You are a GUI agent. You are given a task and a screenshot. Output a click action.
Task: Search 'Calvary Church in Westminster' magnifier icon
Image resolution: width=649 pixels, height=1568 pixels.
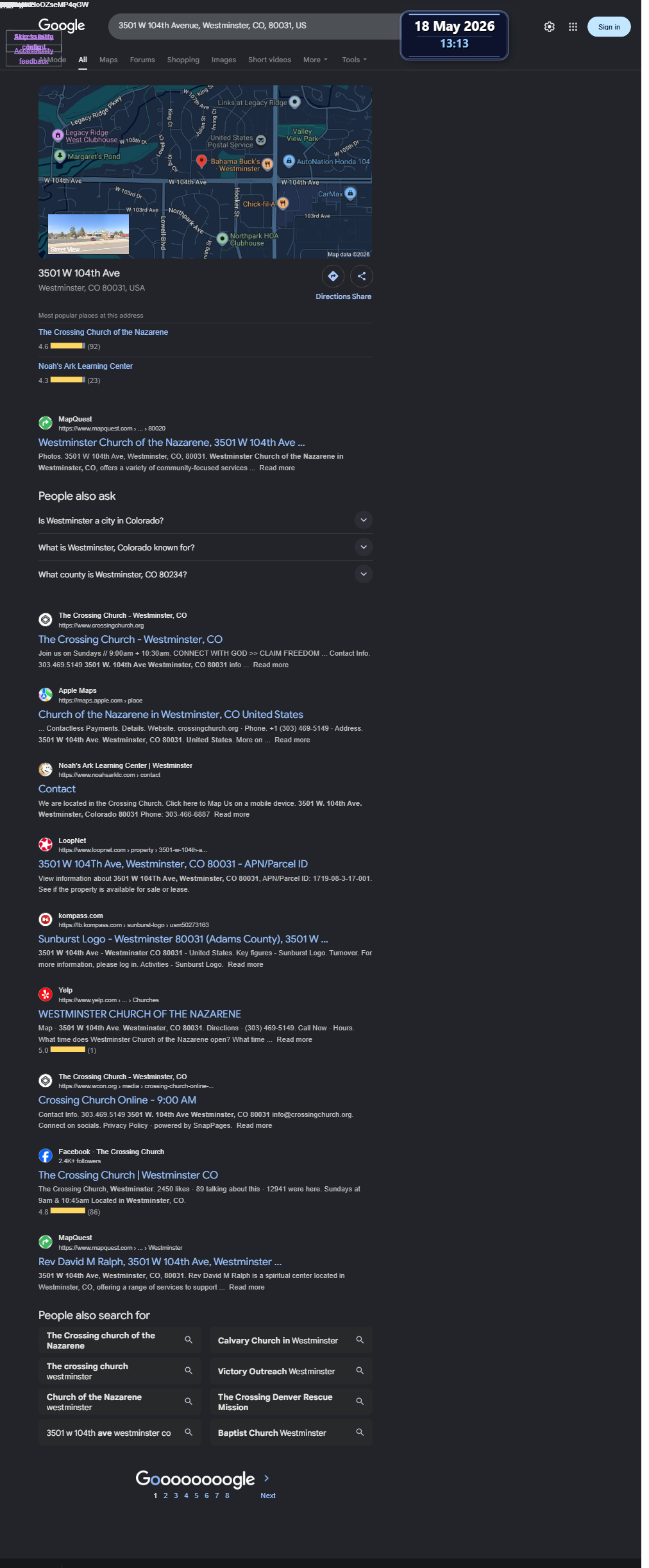(x=360, y=1340)
